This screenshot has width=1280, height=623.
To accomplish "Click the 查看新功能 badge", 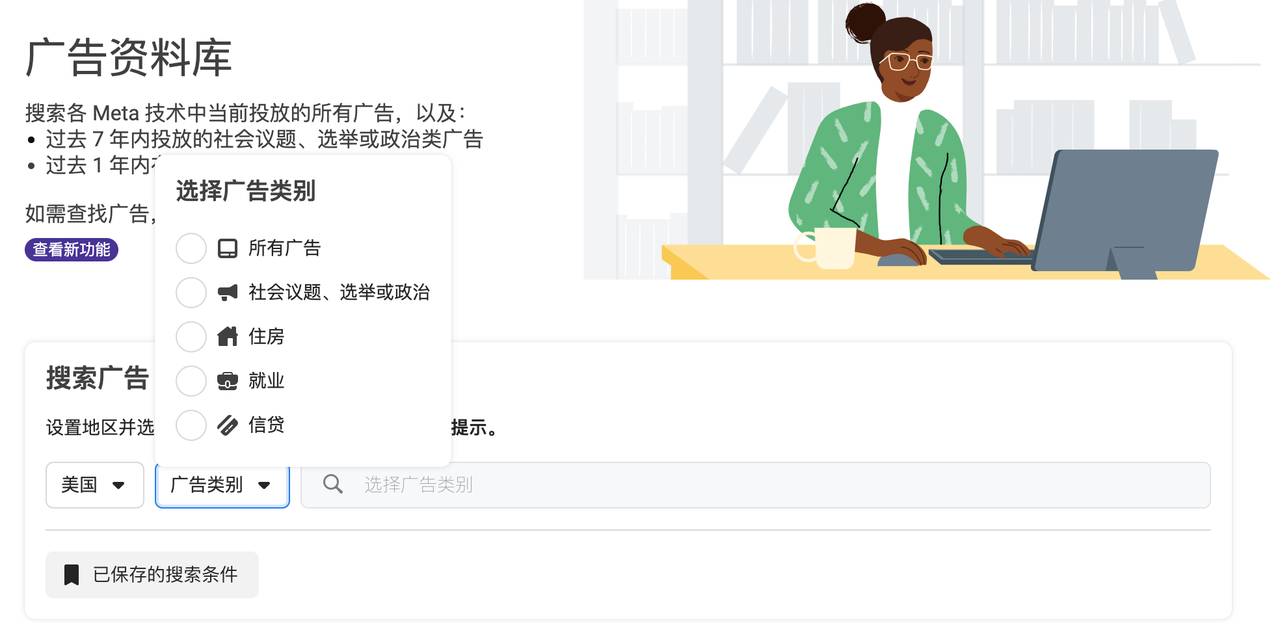I will tap(72, 249).
